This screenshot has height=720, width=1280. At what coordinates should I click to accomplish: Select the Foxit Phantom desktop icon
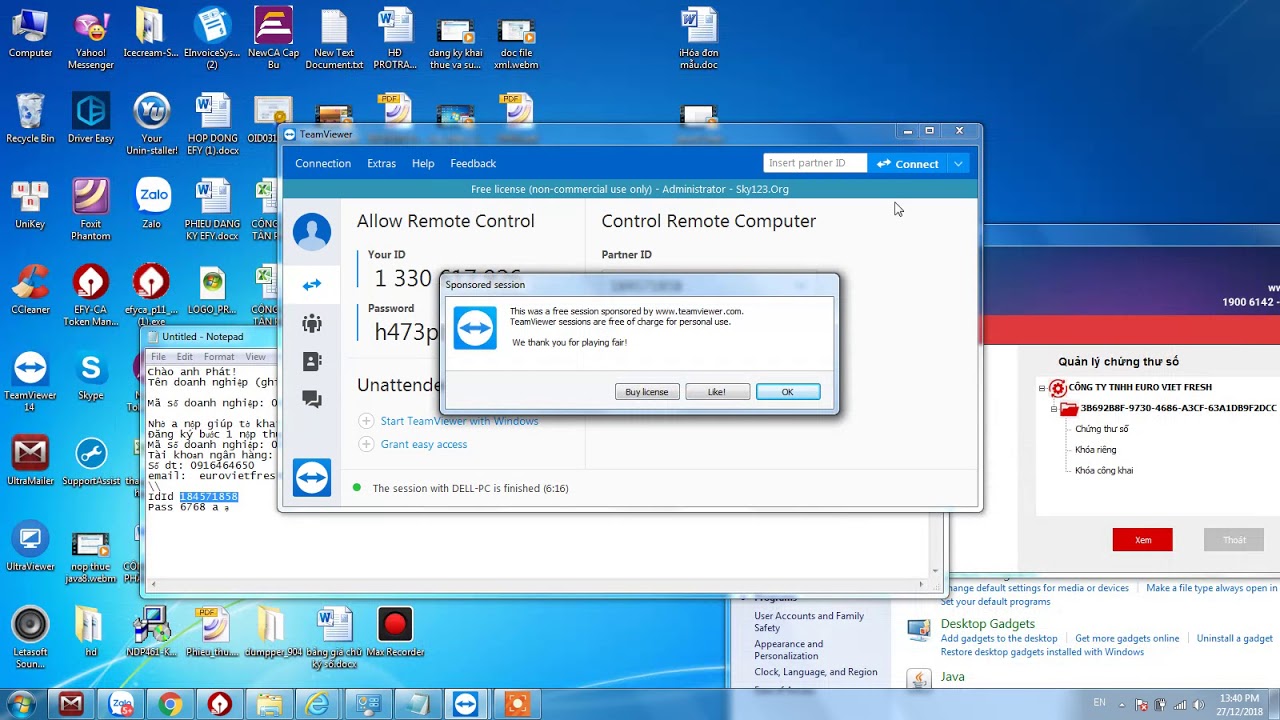(91, 210)
